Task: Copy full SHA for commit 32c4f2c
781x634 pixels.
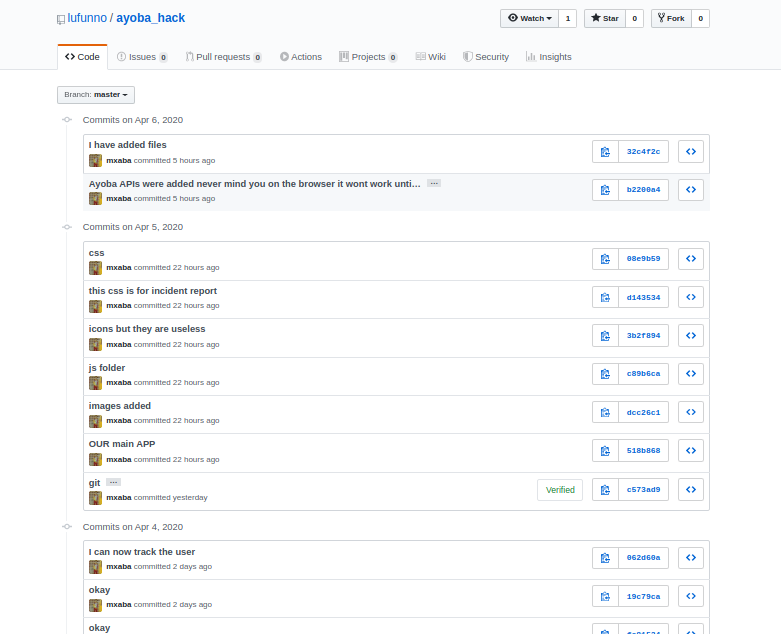Action: tap(605, 152)
